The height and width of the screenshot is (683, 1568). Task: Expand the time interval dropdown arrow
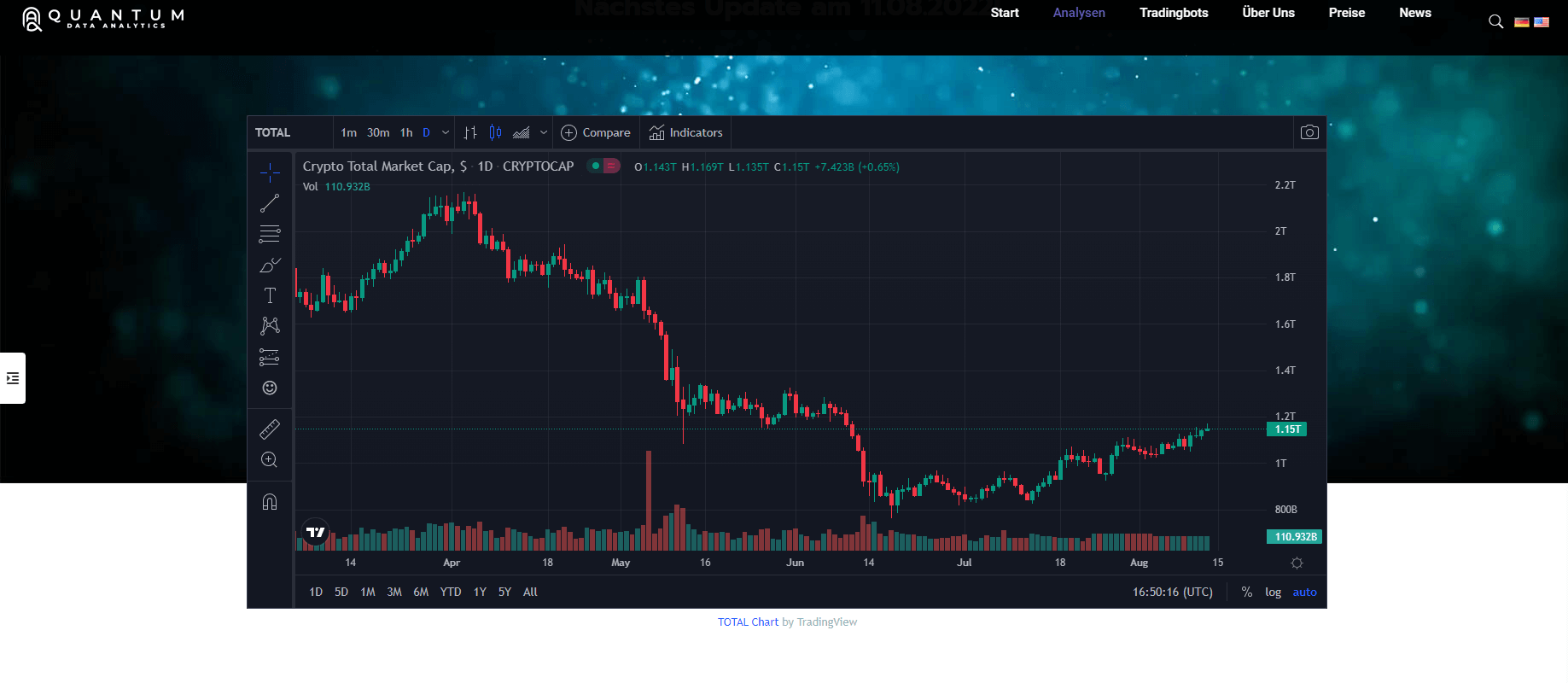click(x=446, y=132)
